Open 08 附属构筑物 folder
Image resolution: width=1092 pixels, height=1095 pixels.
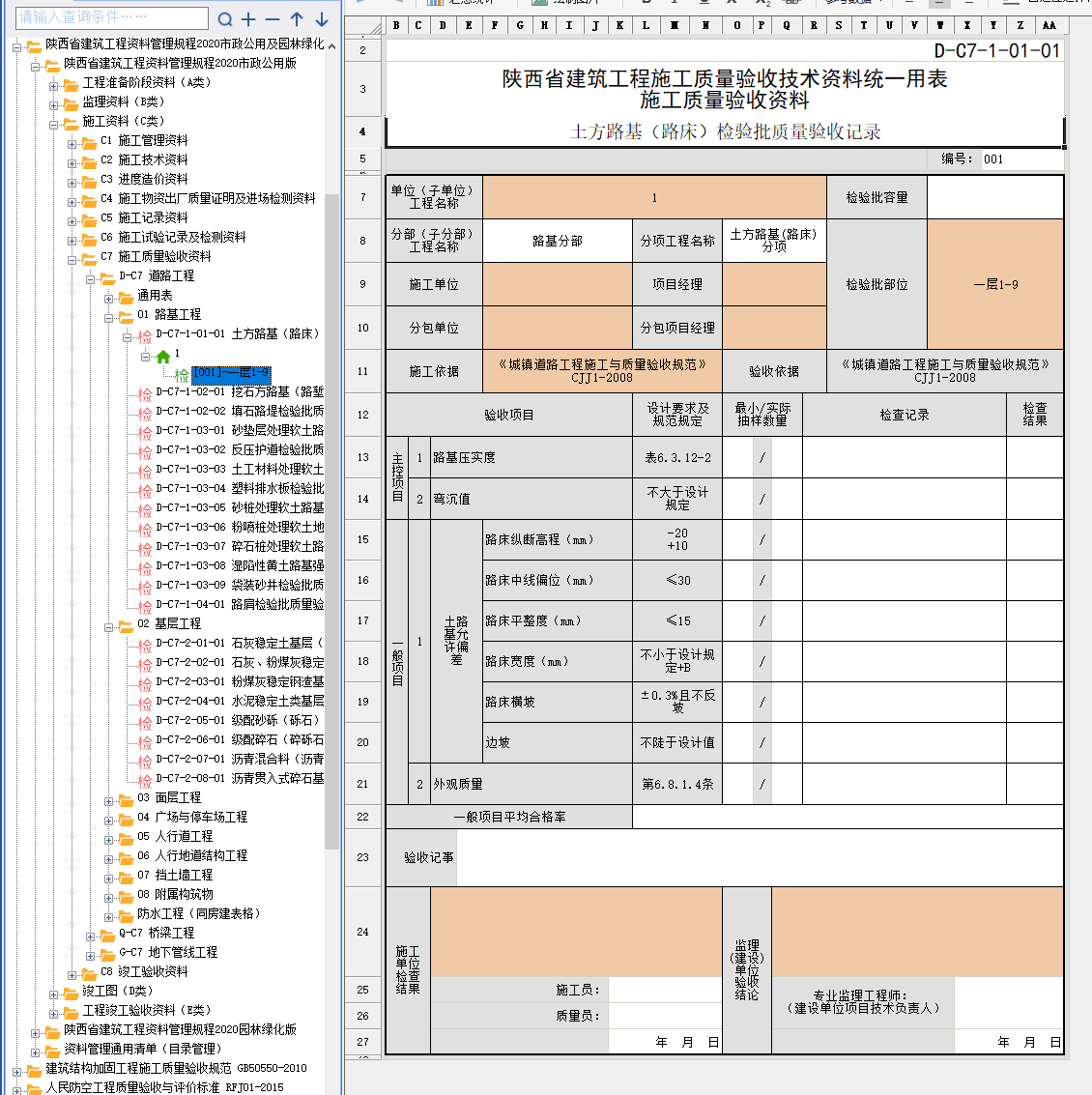[175, 894]
